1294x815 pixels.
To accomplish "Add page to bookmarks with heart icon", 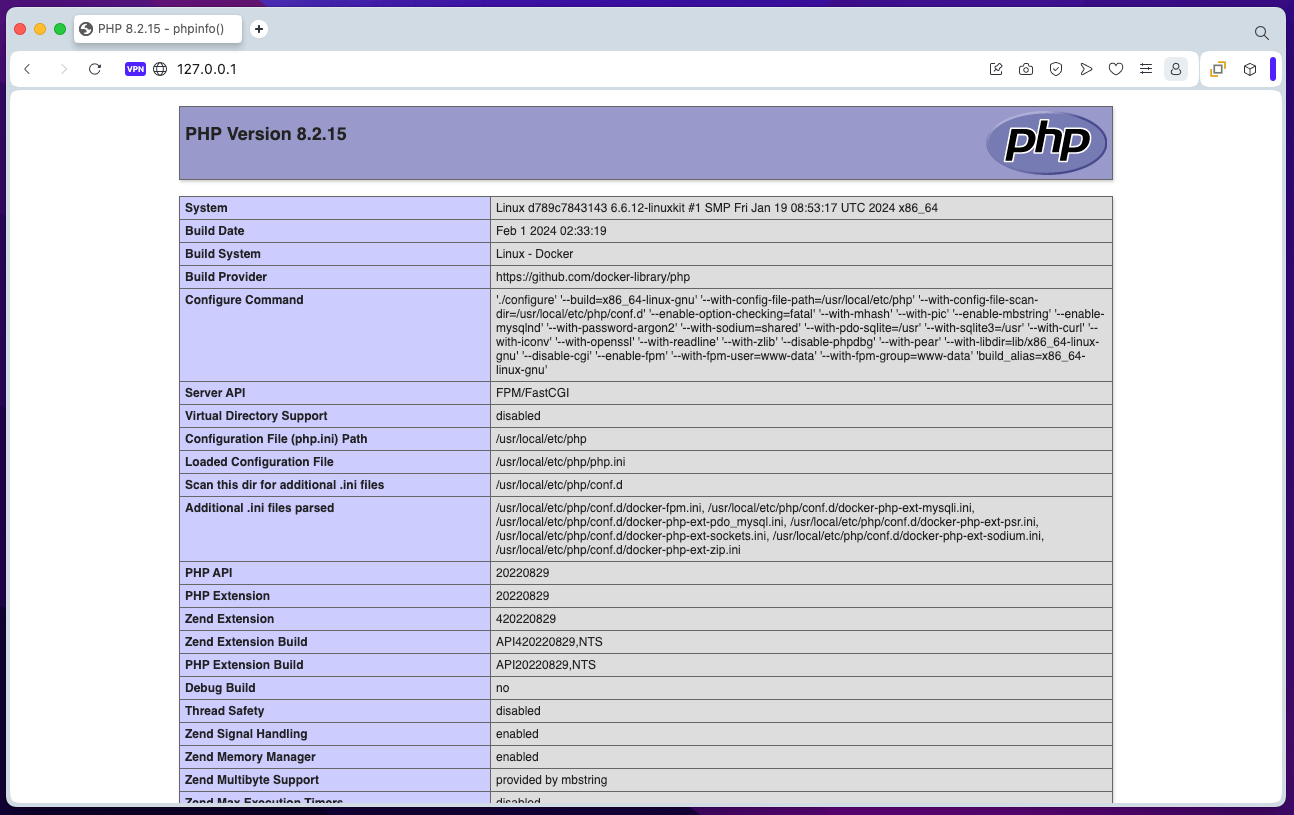I will pyautogui.click(x=1116, y=69).
